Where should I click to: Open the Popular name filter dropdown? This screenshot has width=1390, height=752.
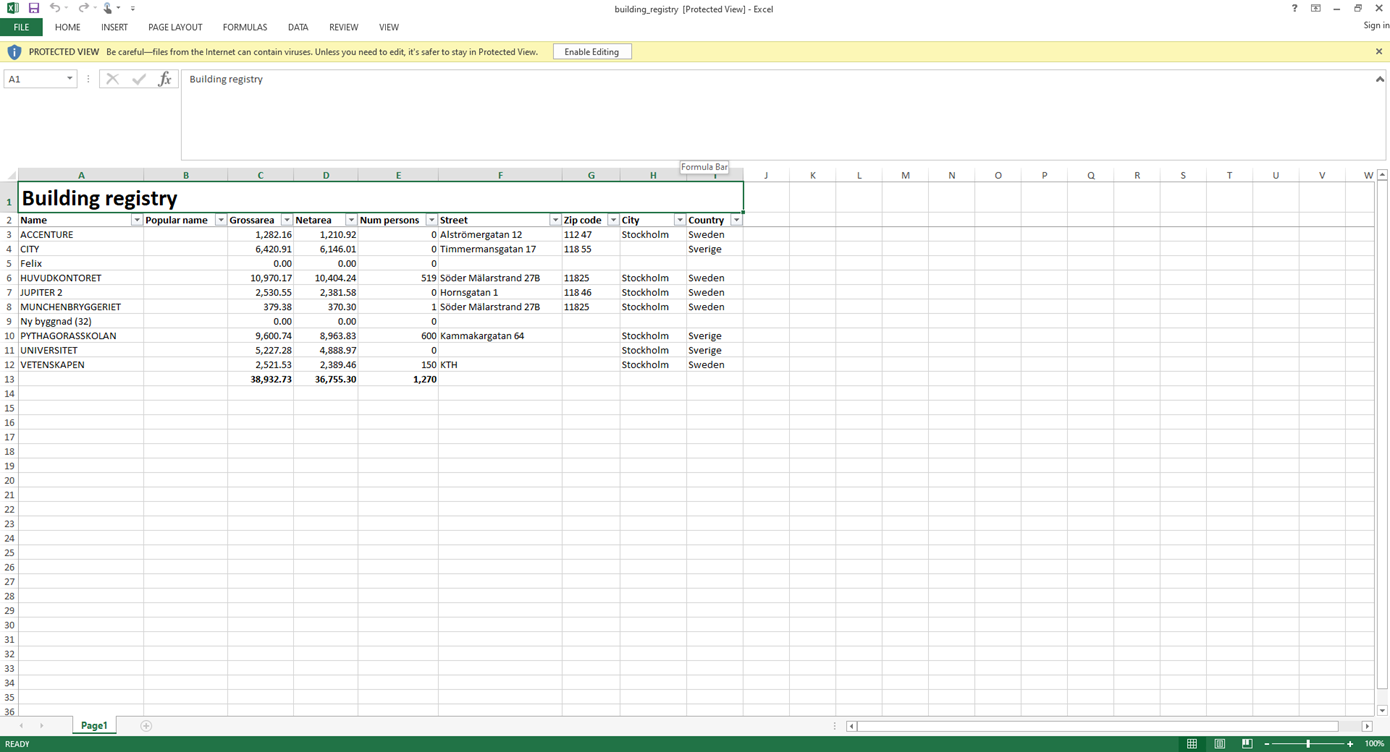point(221,220)
